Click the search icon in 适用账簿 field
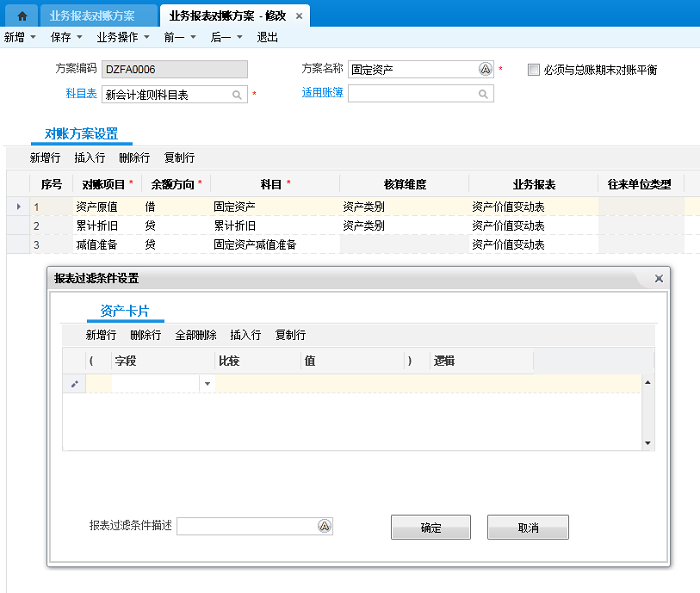 (x=483, y=93)
